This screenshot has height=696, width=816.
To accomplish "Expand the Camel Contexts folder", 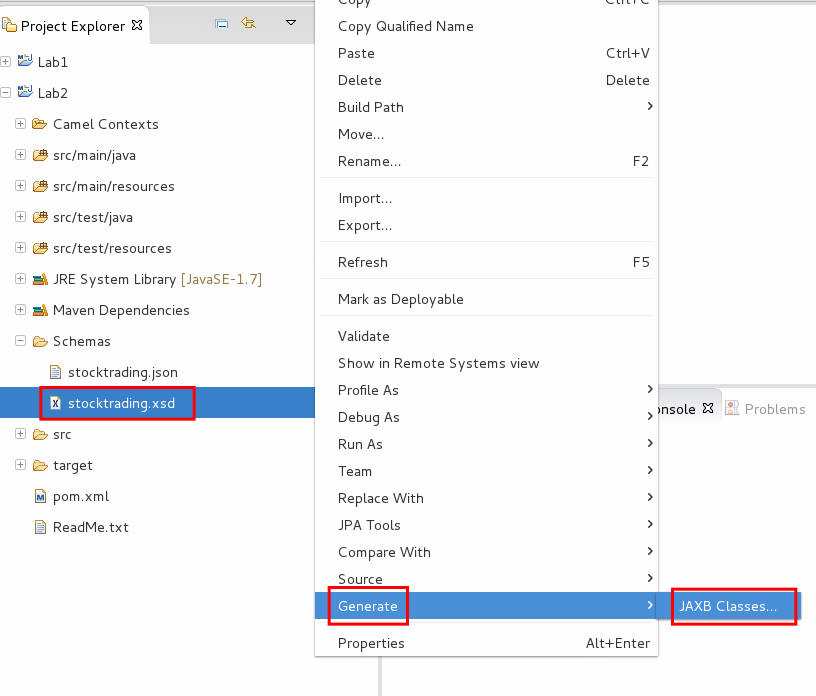I will (20, 124).
